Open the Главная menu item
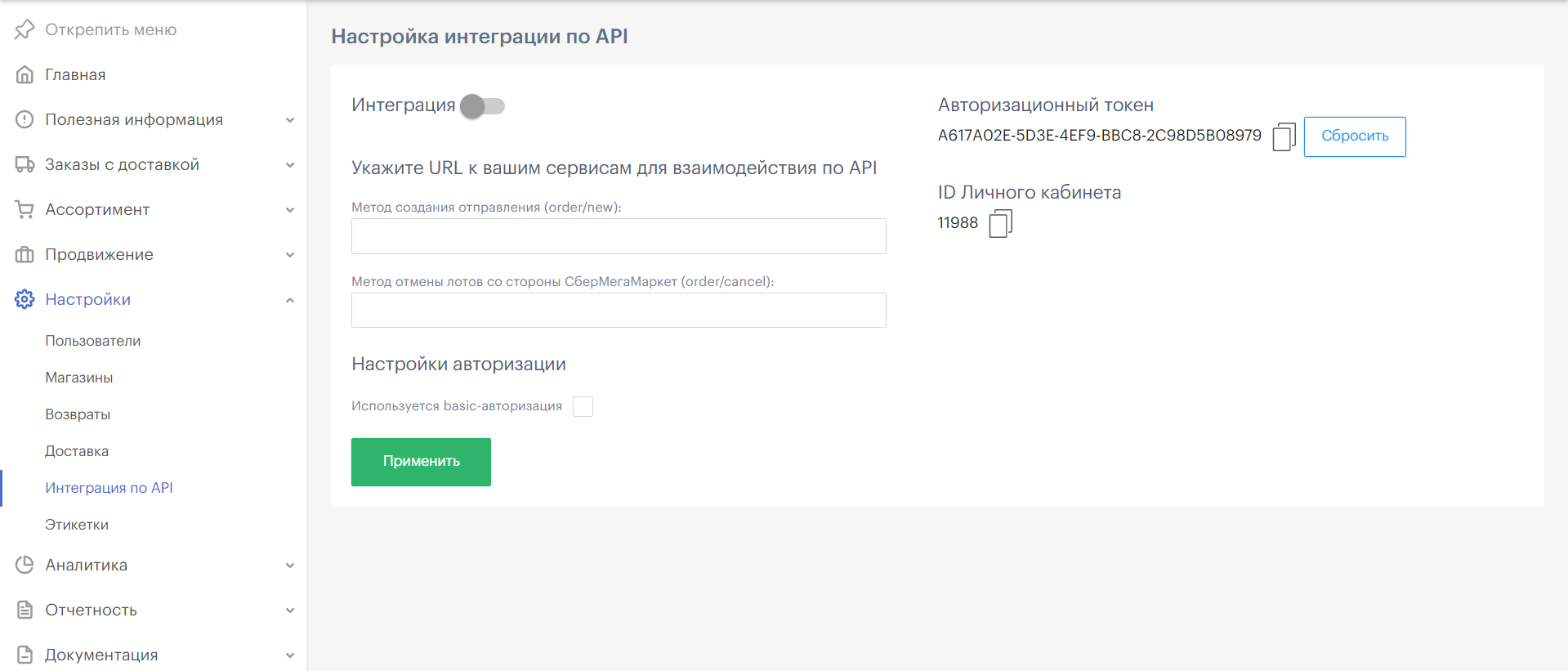The image size is (1568, 671). coord(75,74)
